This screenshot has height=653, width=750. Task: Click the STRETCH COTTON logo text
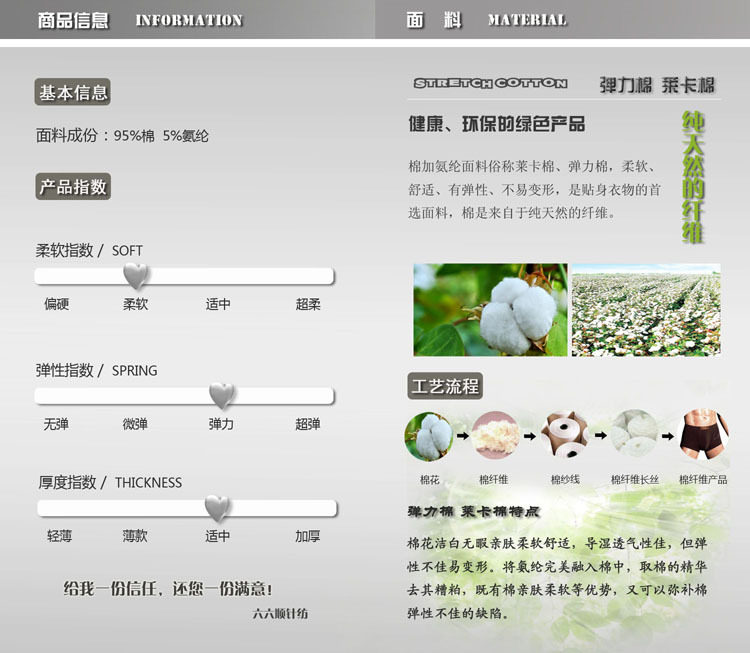[x=491, y=83]
